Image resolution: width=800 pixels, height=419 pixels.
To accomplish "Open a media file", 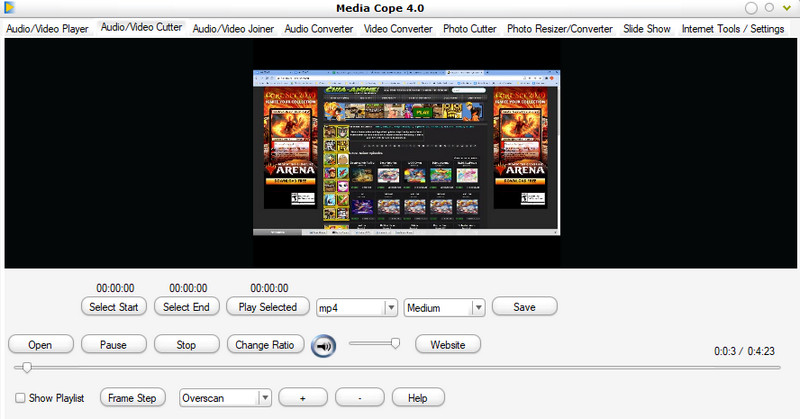I will (x=40, y=344).
